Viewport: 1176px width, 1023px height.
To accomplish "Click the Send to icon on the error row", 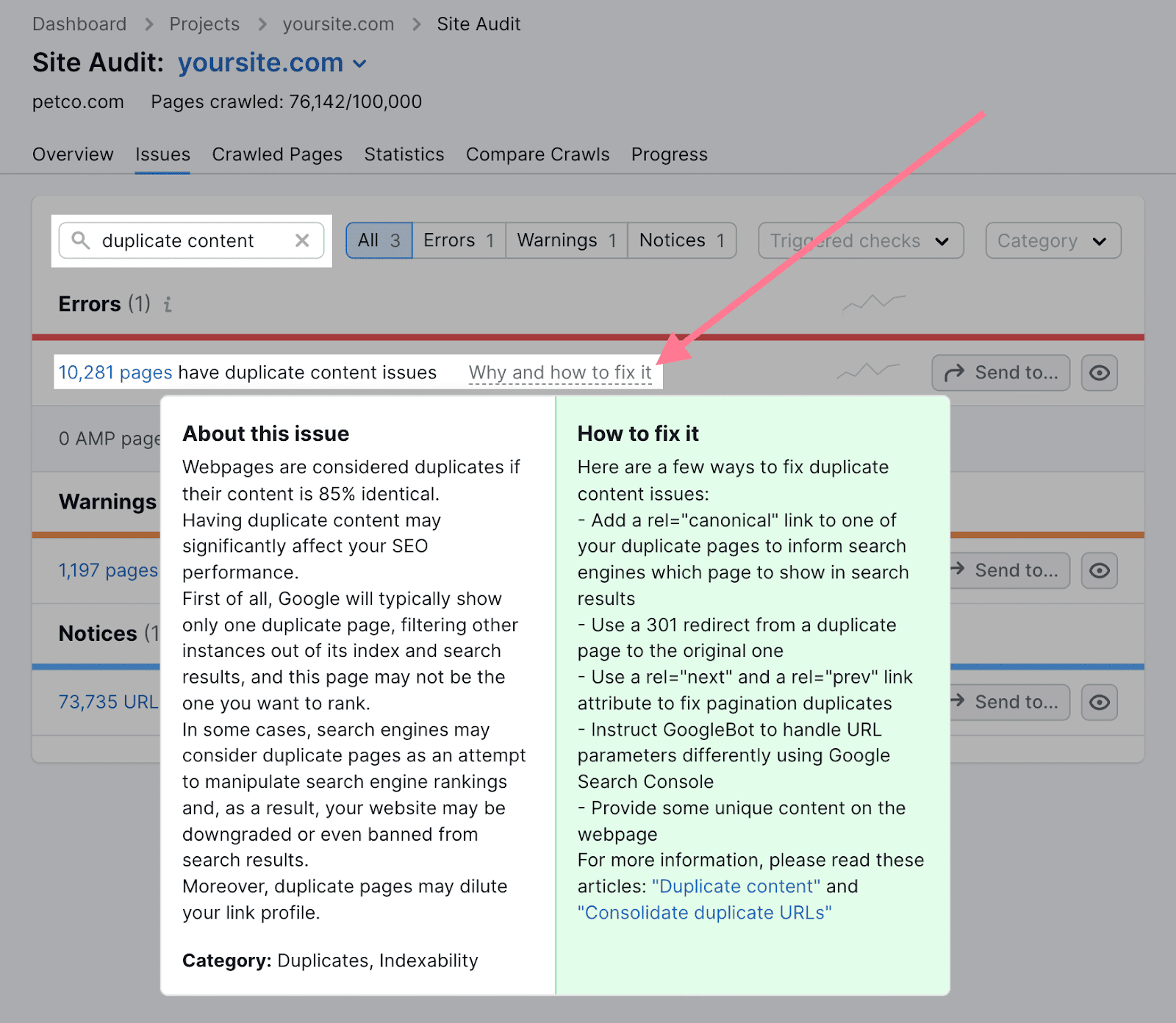I will [1000, 373].
